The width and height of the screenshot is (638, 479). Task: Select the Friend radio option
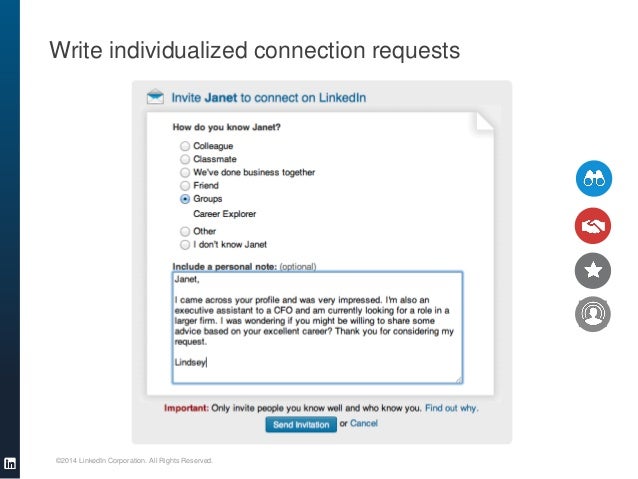pos(185,185)
